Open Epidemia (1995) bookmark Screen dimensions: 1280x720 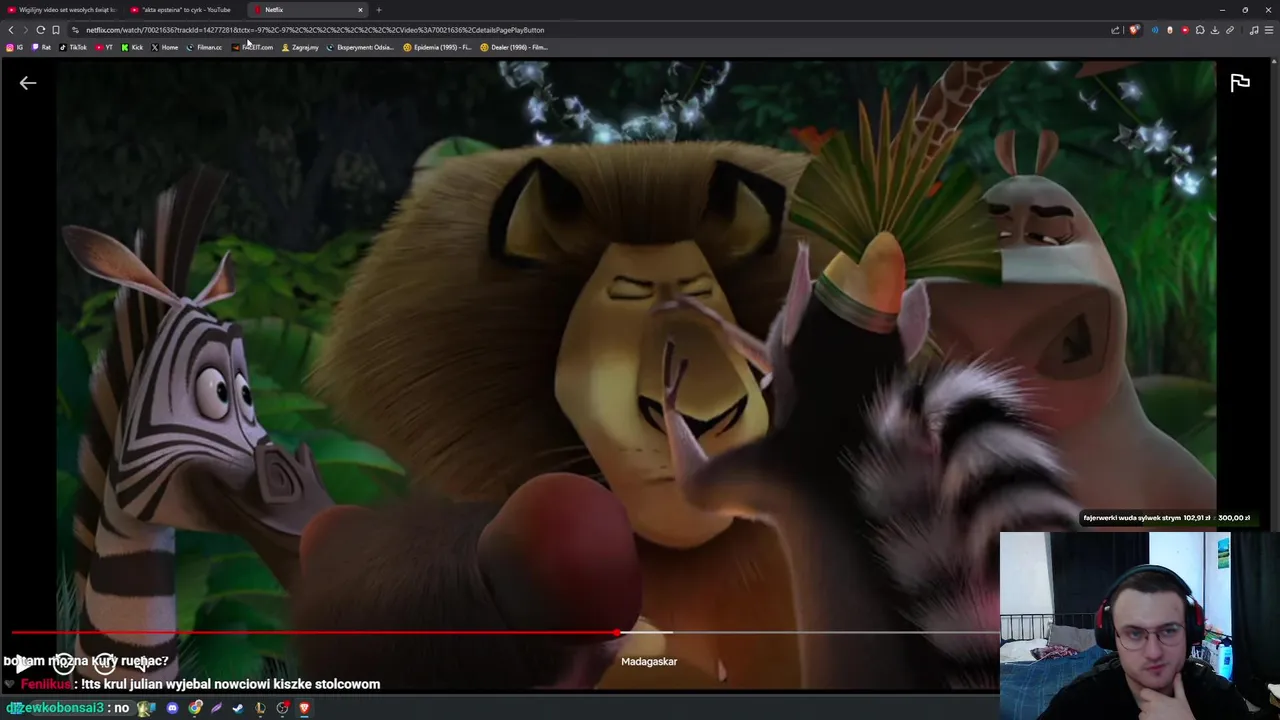[x=437, y=47]
